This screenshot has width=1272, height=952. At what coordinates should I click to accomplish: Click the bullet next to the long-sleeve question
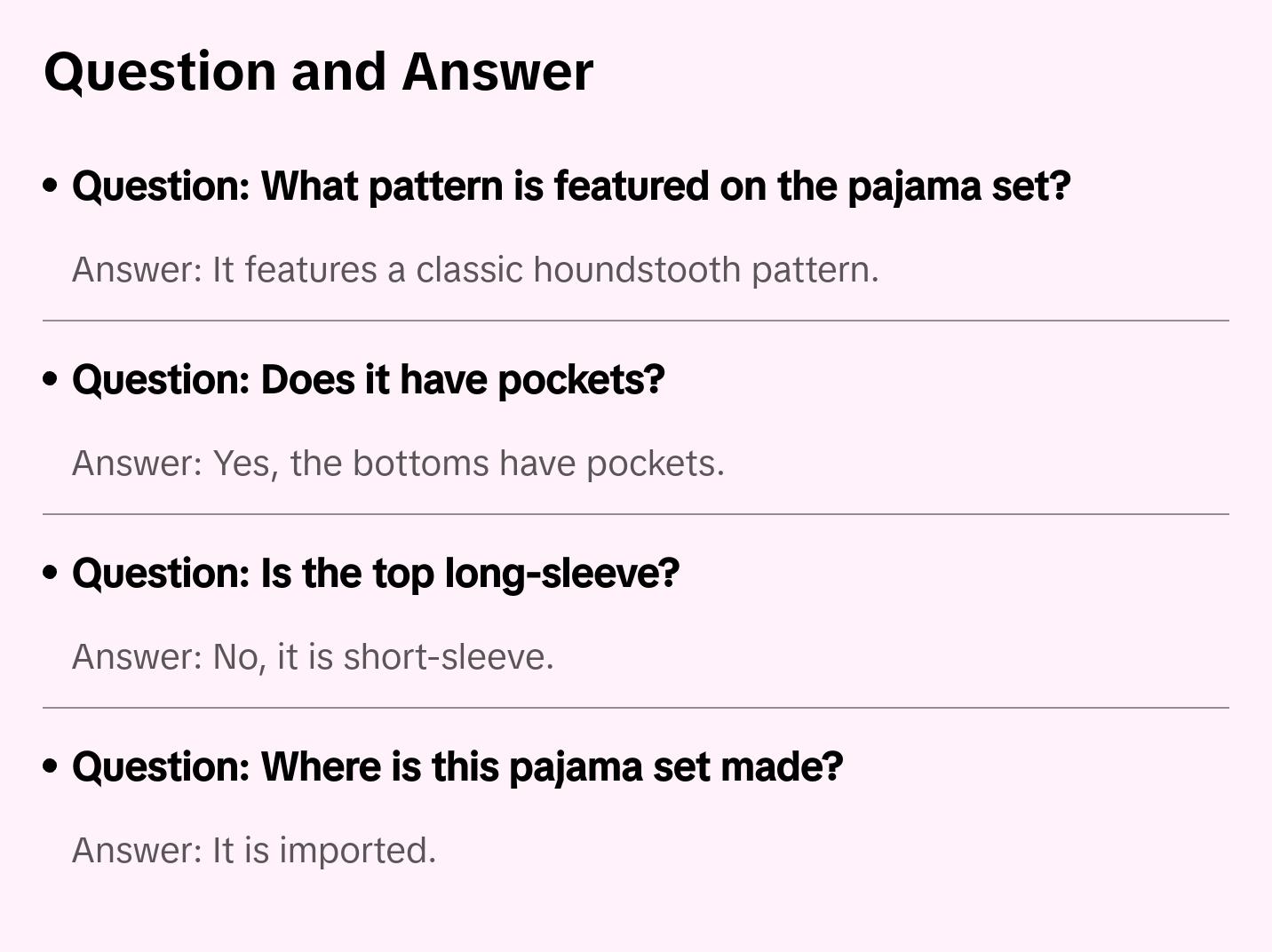click(x=51, y=573)
